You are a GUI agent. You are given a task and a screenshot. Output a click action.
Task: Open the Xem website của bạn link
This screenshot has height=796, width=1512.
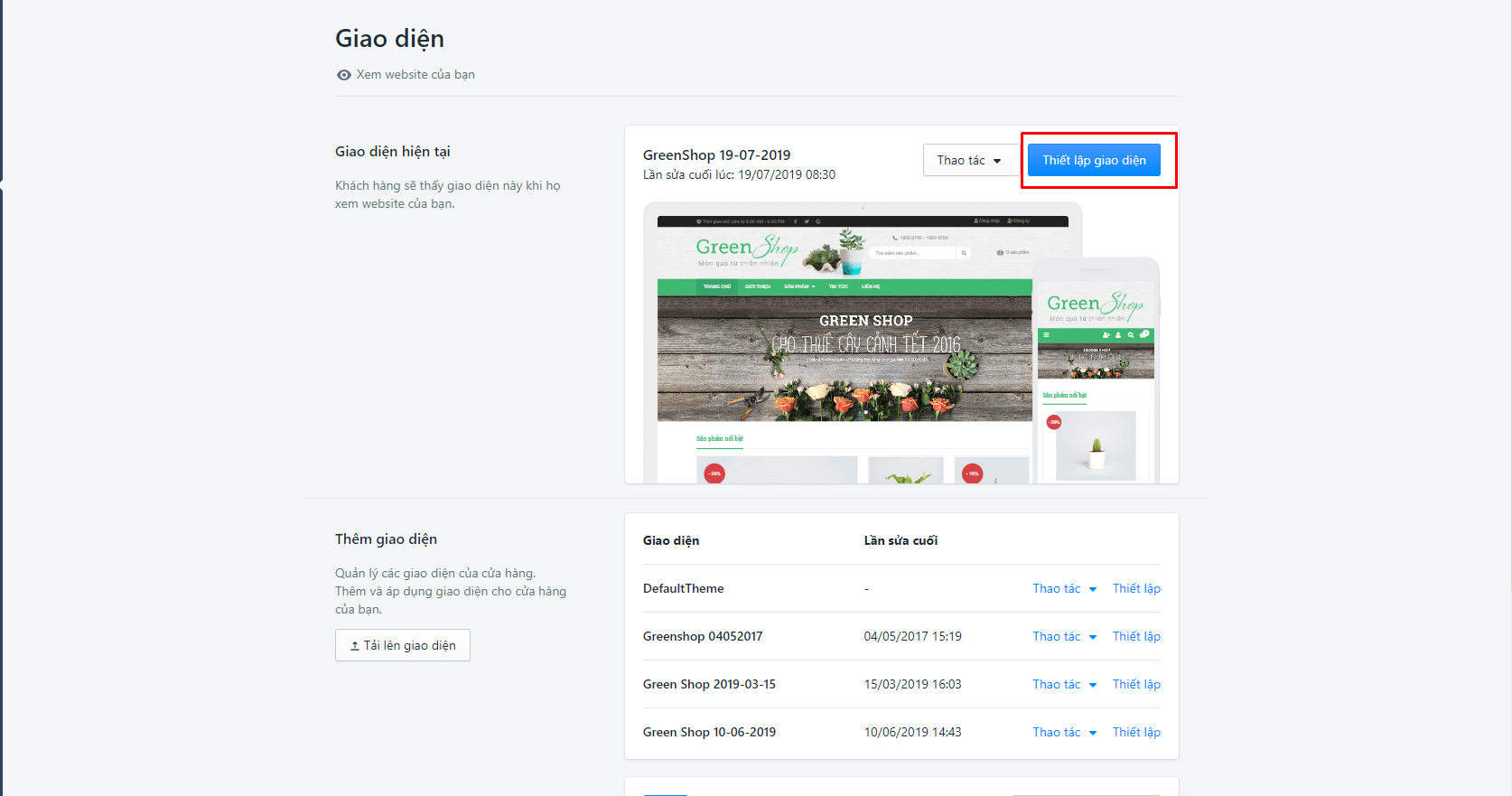415,75
